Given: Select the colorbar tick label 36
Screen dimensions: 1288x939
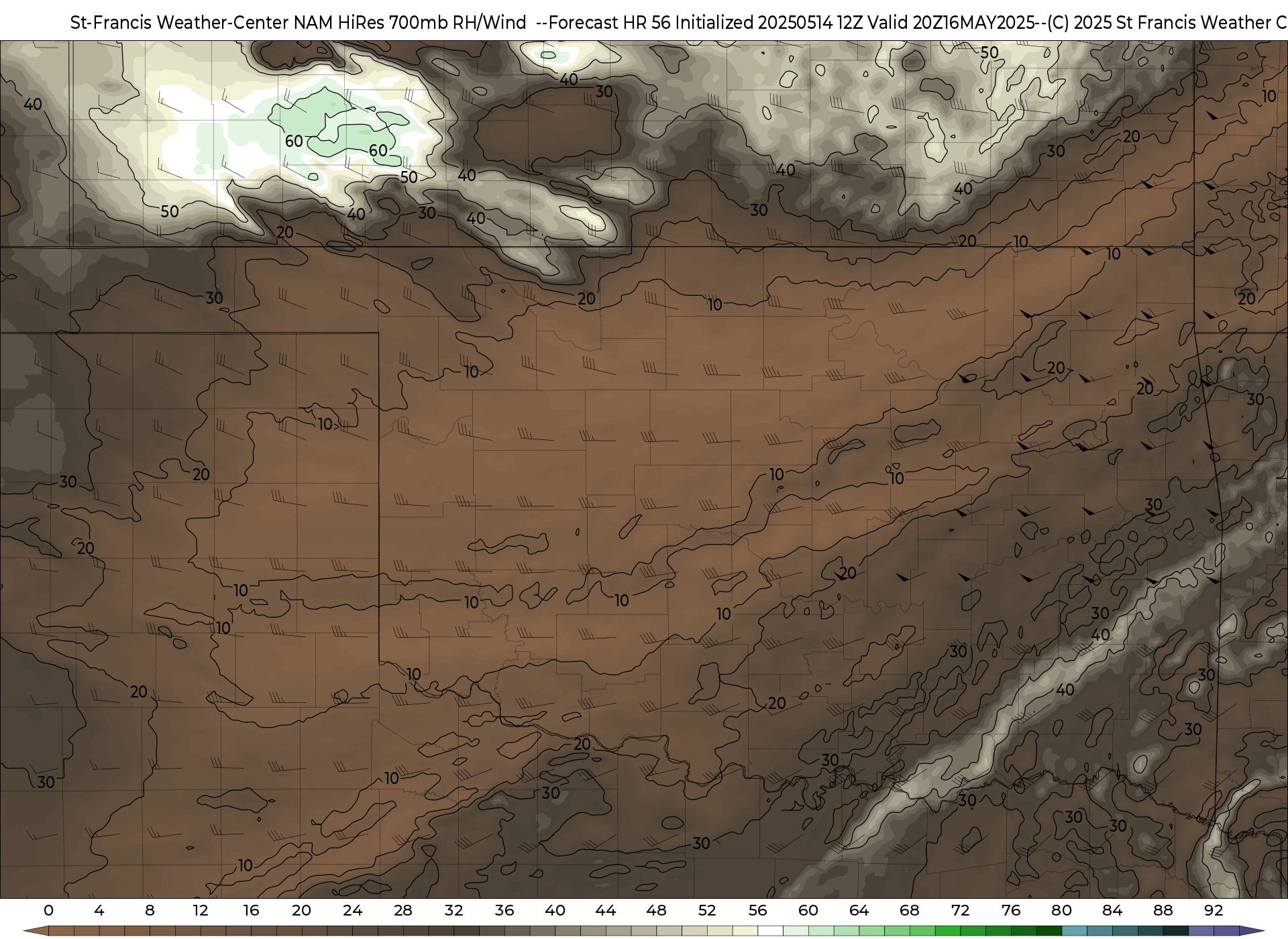Looking at the screenshot, I should (504, 910).
